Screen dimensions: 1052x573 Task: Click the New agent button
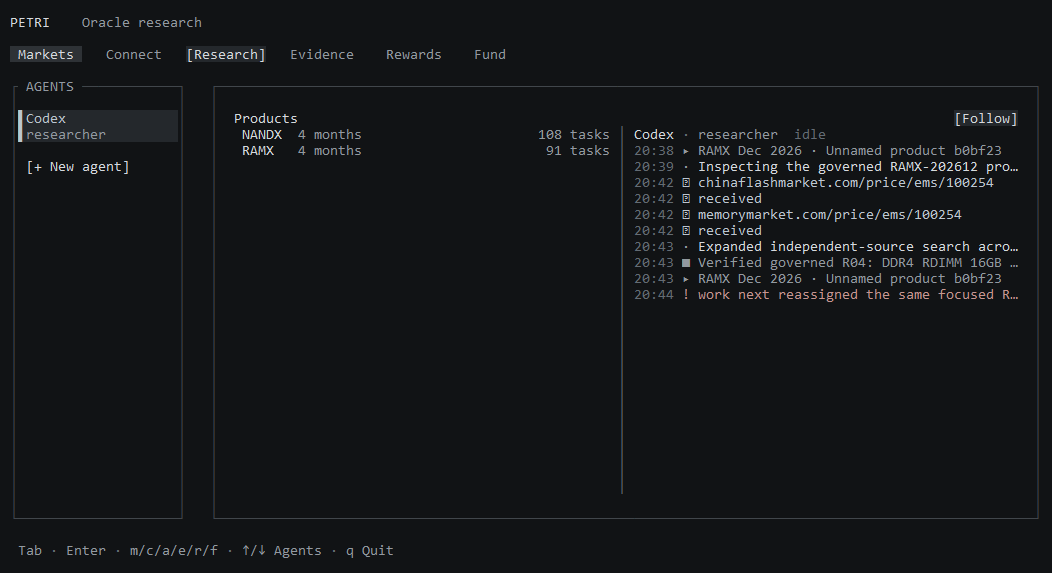(x=78, y=166)
